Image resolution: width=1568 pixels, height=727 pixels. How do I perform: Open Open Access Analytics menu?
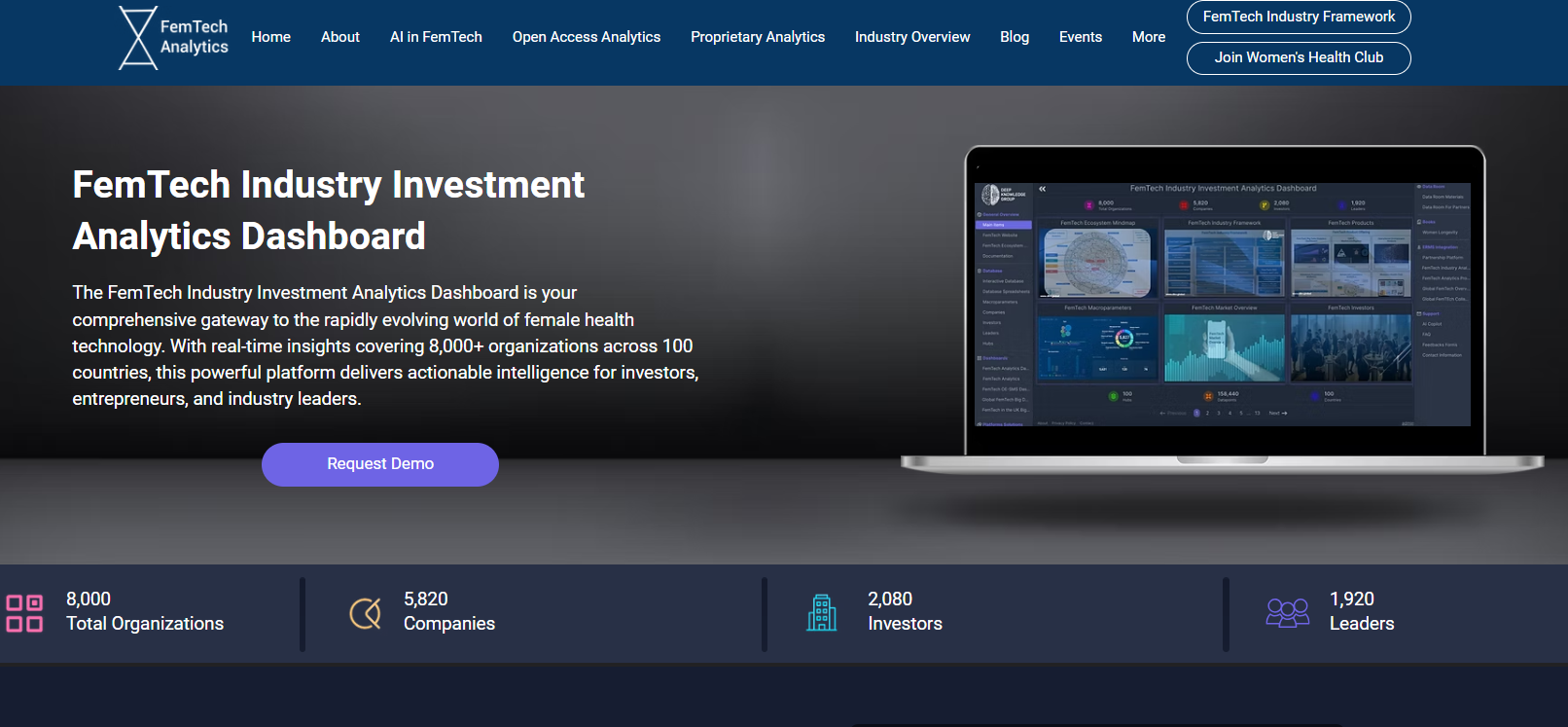pos(586,37)
